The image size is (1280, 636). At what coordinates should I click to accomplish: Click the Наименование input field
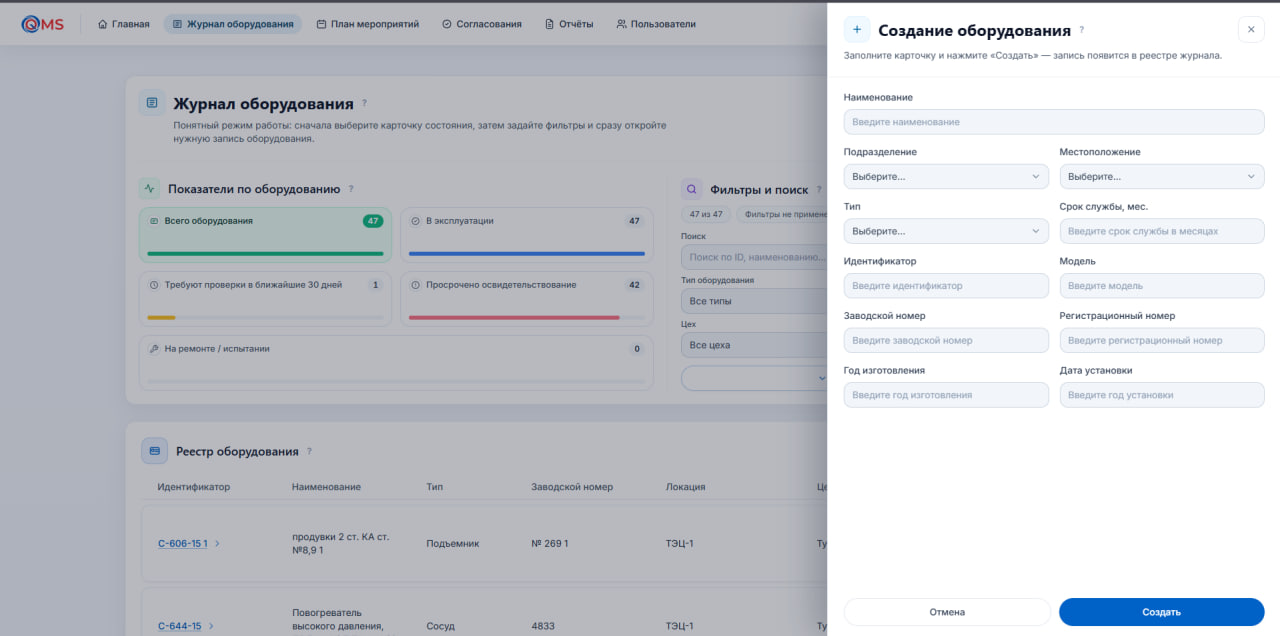pyautogui.click(x=1054, y=122)
